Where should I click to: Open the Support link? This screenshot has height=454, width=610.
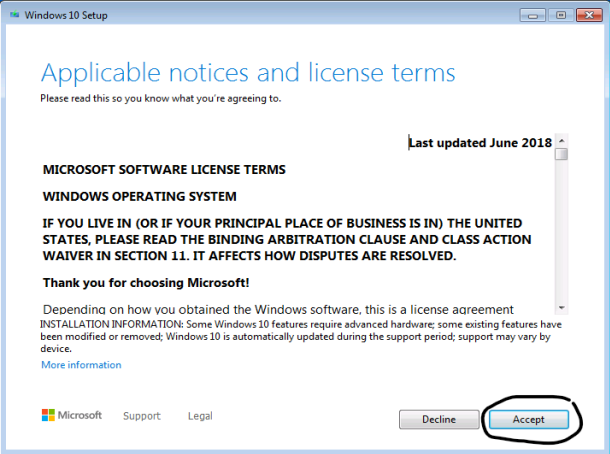(x=142, y=416)
